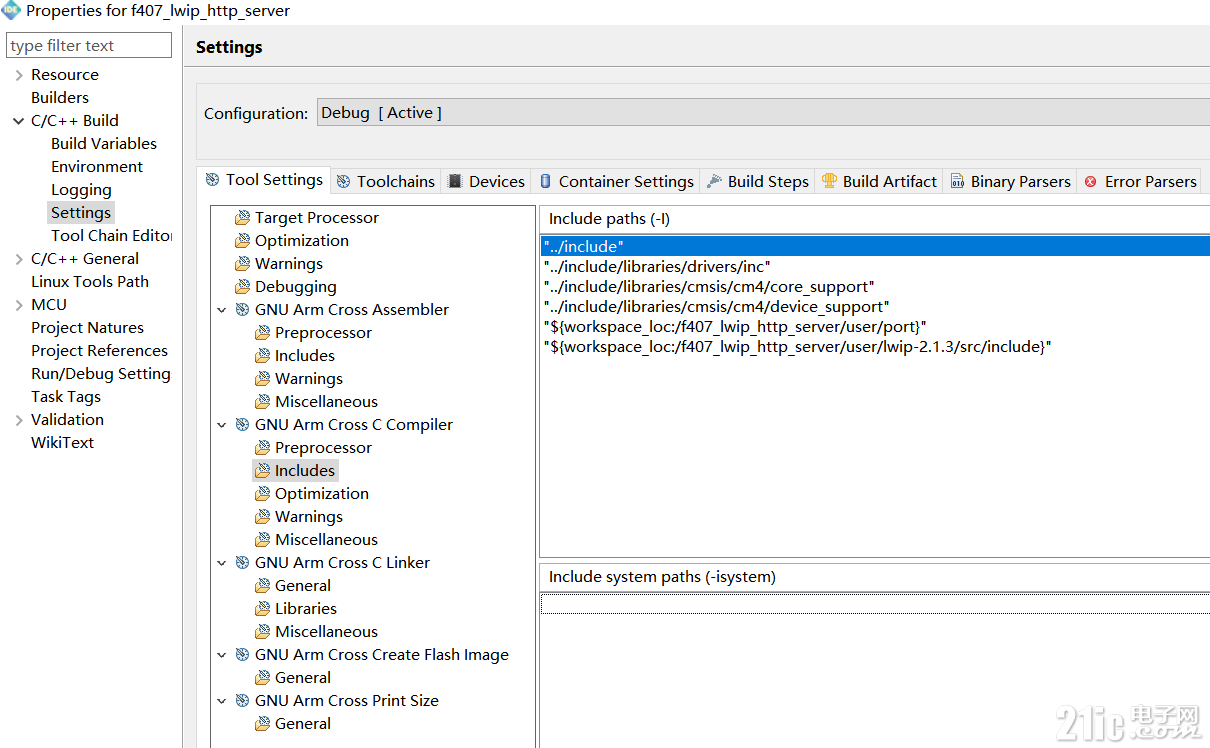Expand the MCU node
Screen dimensions: 1210x748
pyautogui.click(x=18, y=305)
